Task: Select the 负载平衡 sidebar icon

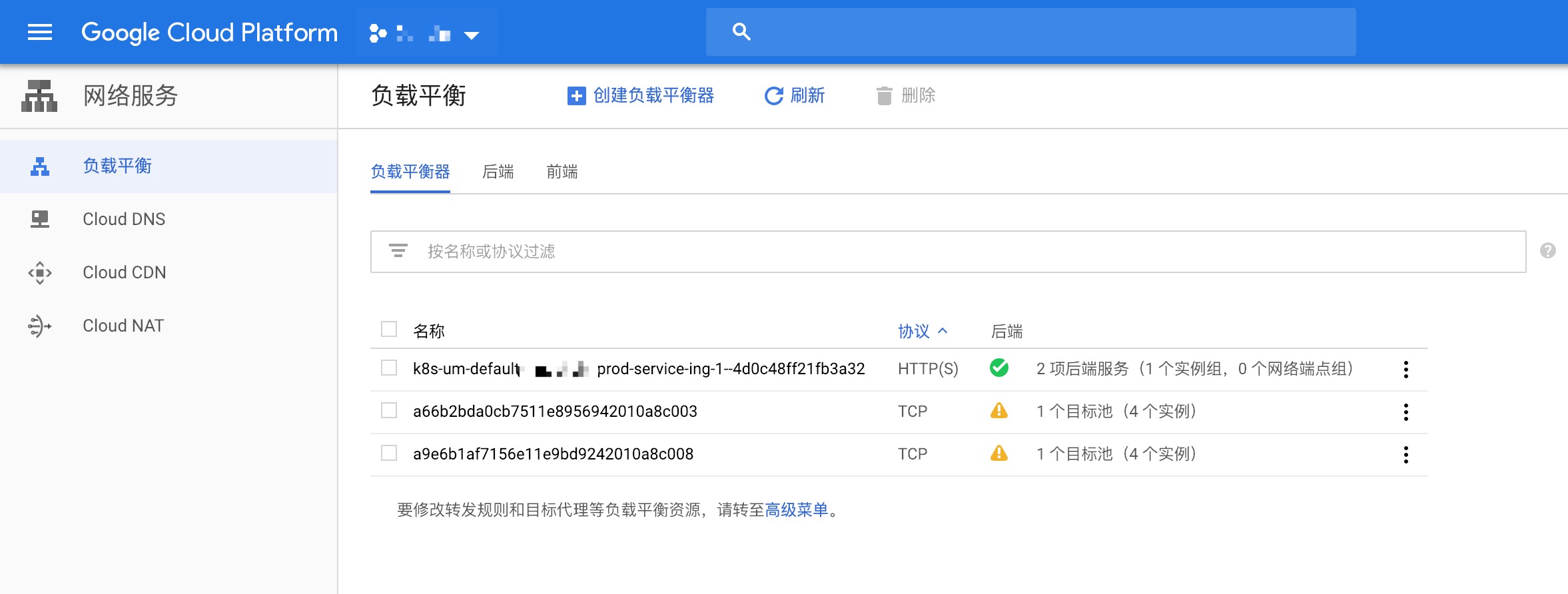Action: point(40,166)
